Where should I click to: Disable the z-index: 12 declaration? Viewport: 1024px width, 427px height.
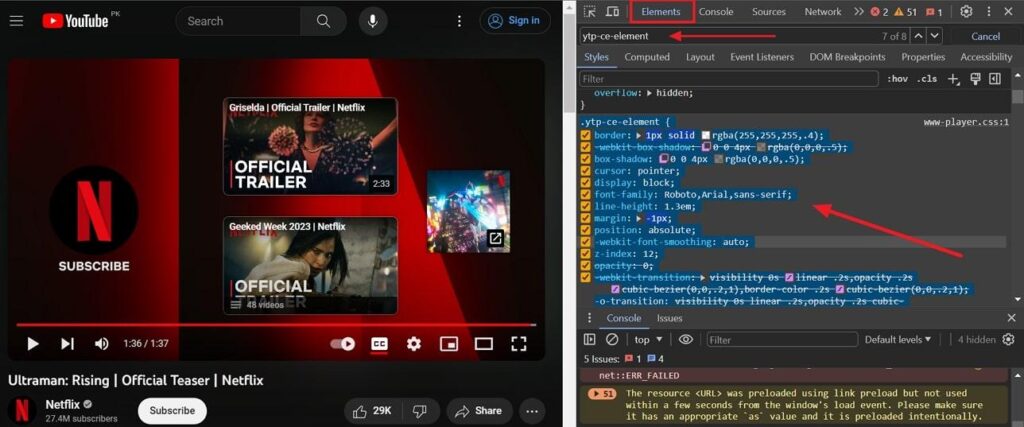(586, 254)
